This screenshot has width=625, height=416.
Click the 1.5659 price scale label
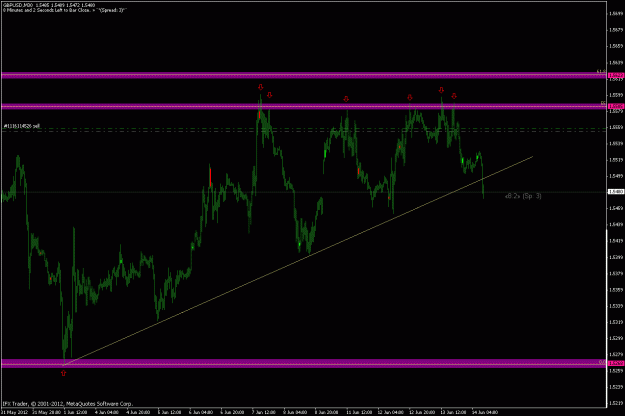pos(616,46)
